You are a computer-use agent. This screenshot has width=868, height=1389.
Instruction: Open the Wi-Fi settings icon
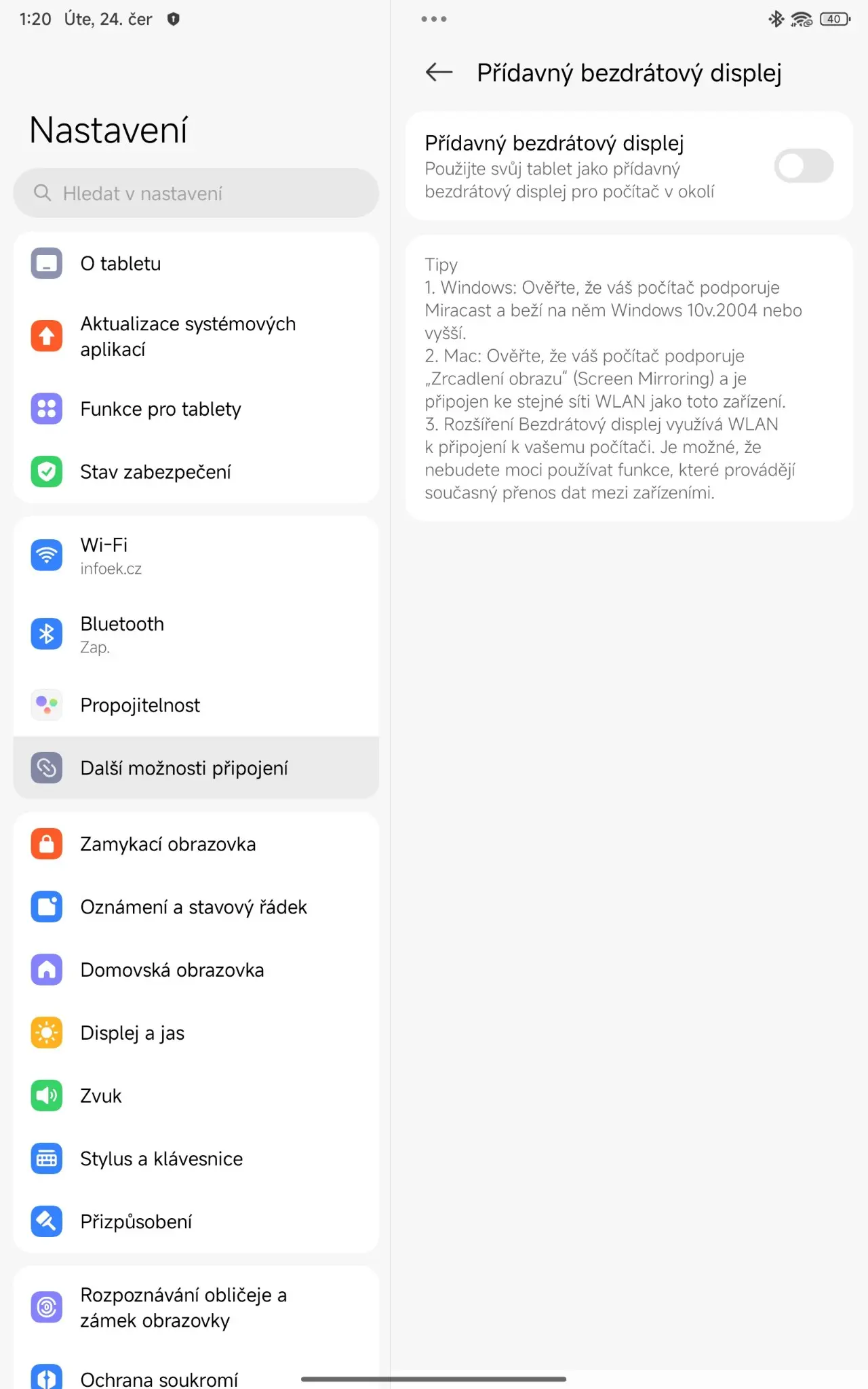[x=47, y=555]
